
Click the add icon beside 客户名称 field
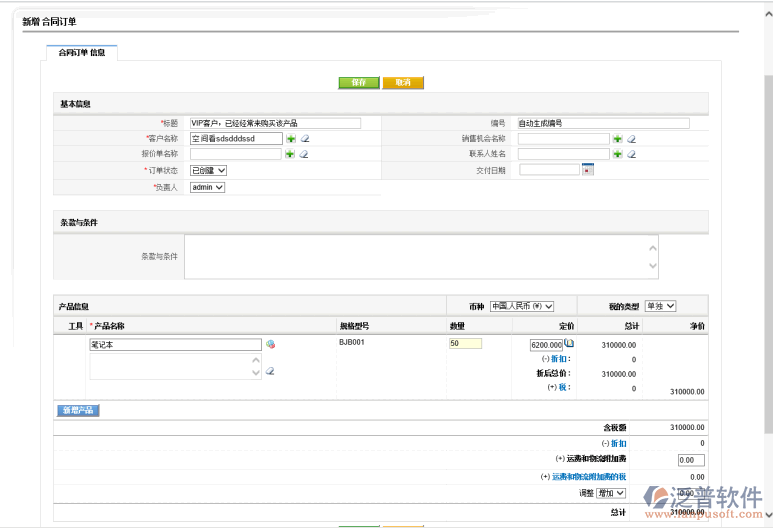(x=290, y=139)
